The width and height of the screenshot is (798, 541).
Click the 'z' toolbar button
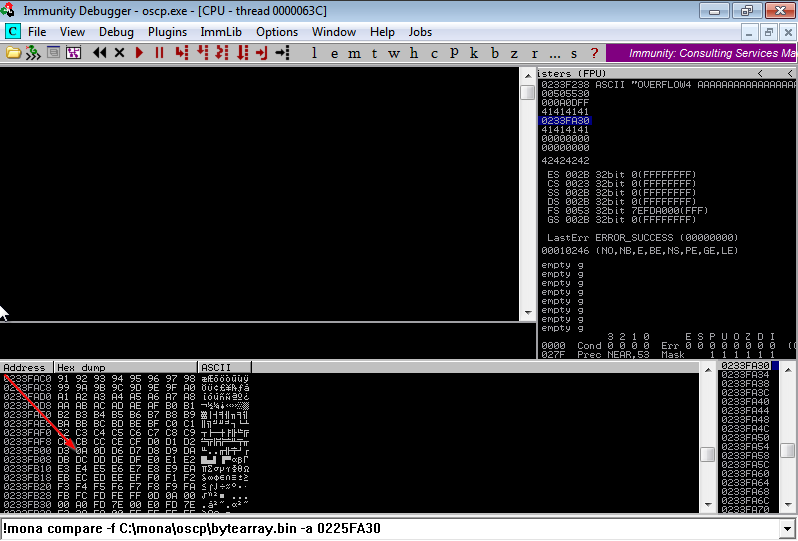click(514, 53)
